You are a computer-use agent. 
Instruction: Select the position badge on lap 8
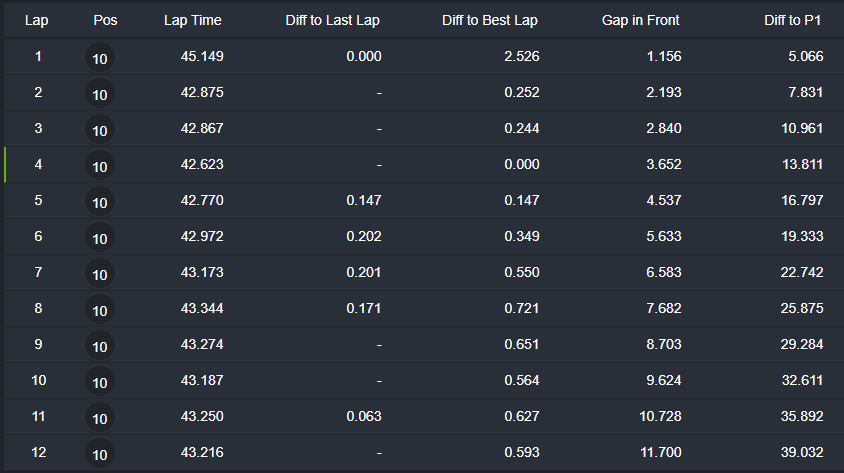pyautogui.click(x=100, y=310)
